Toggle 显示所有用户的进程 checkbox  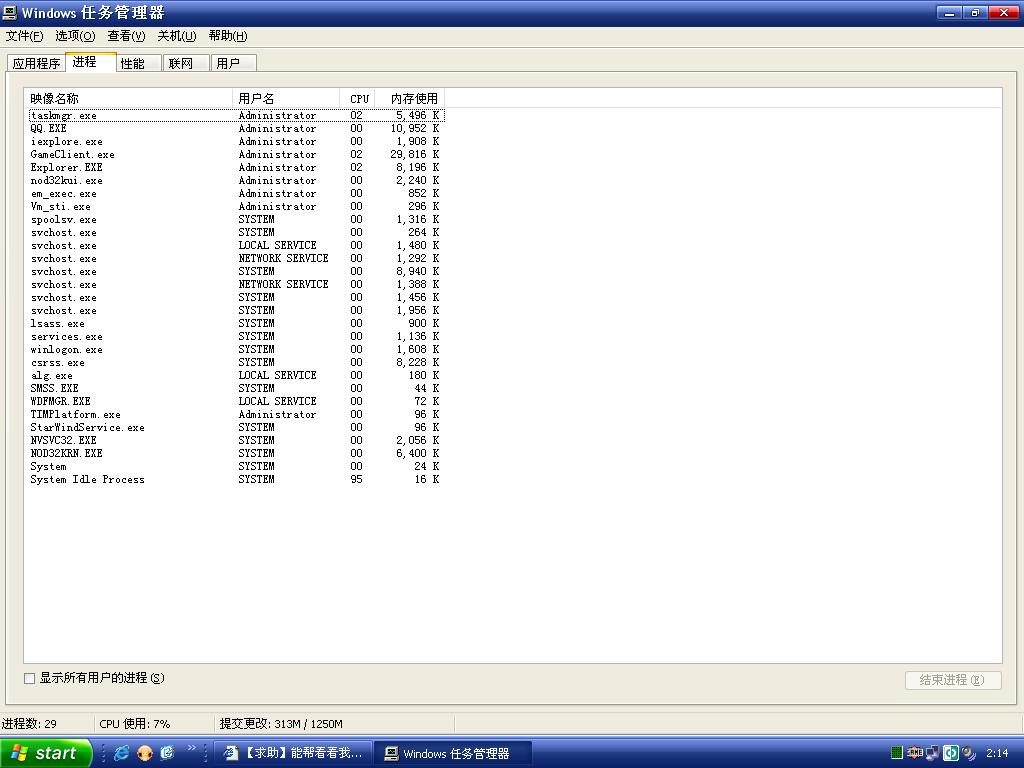click(x=29, y=678)
